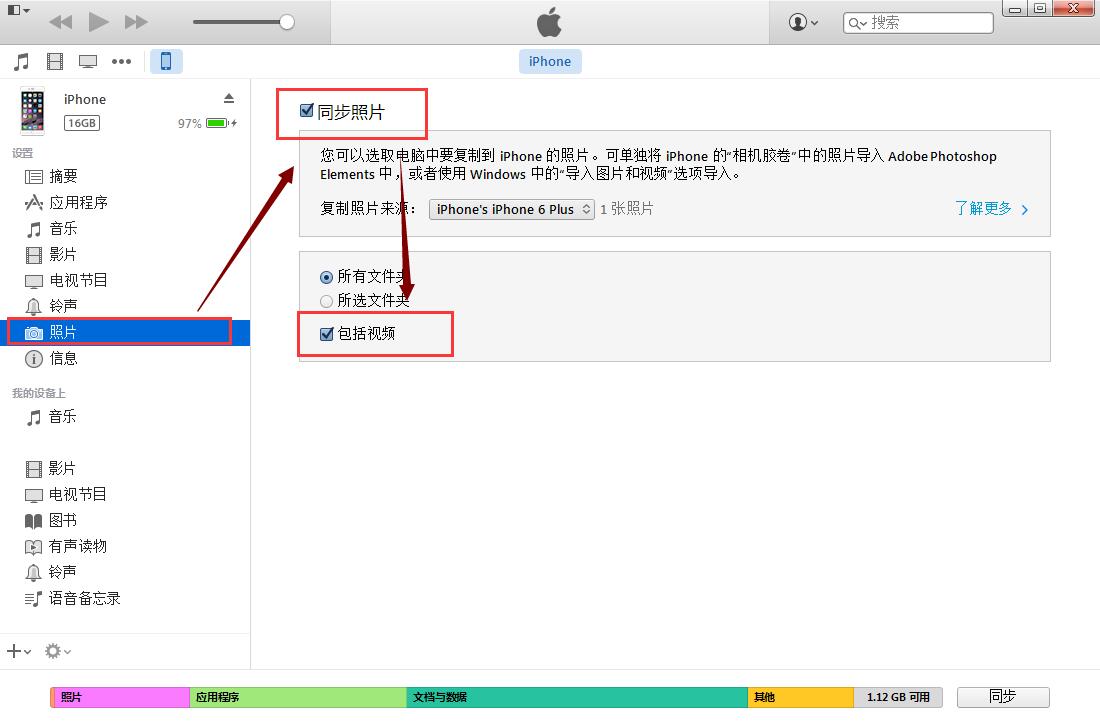The image size is (1100, 725).
Task: Click the iPhone tab in the header
Action: click(550, 61)
